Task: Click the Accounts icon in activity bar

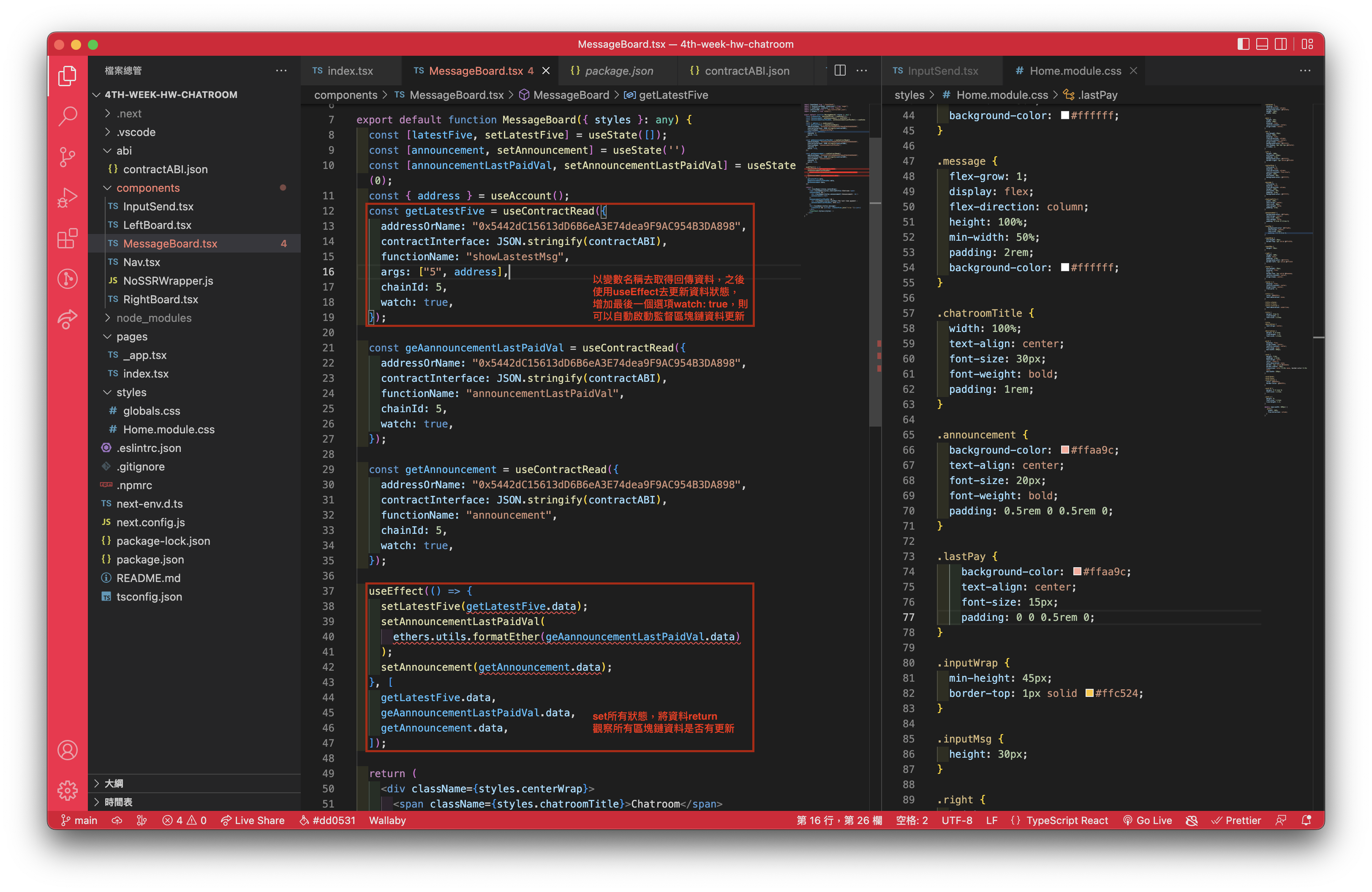Action: click(x=68, y=750)
